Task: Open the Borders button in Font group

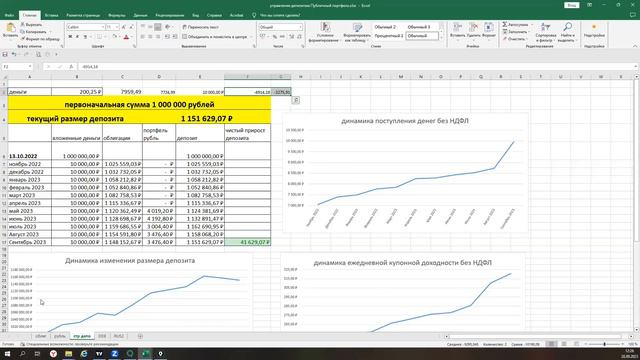Action: point(99,37)
